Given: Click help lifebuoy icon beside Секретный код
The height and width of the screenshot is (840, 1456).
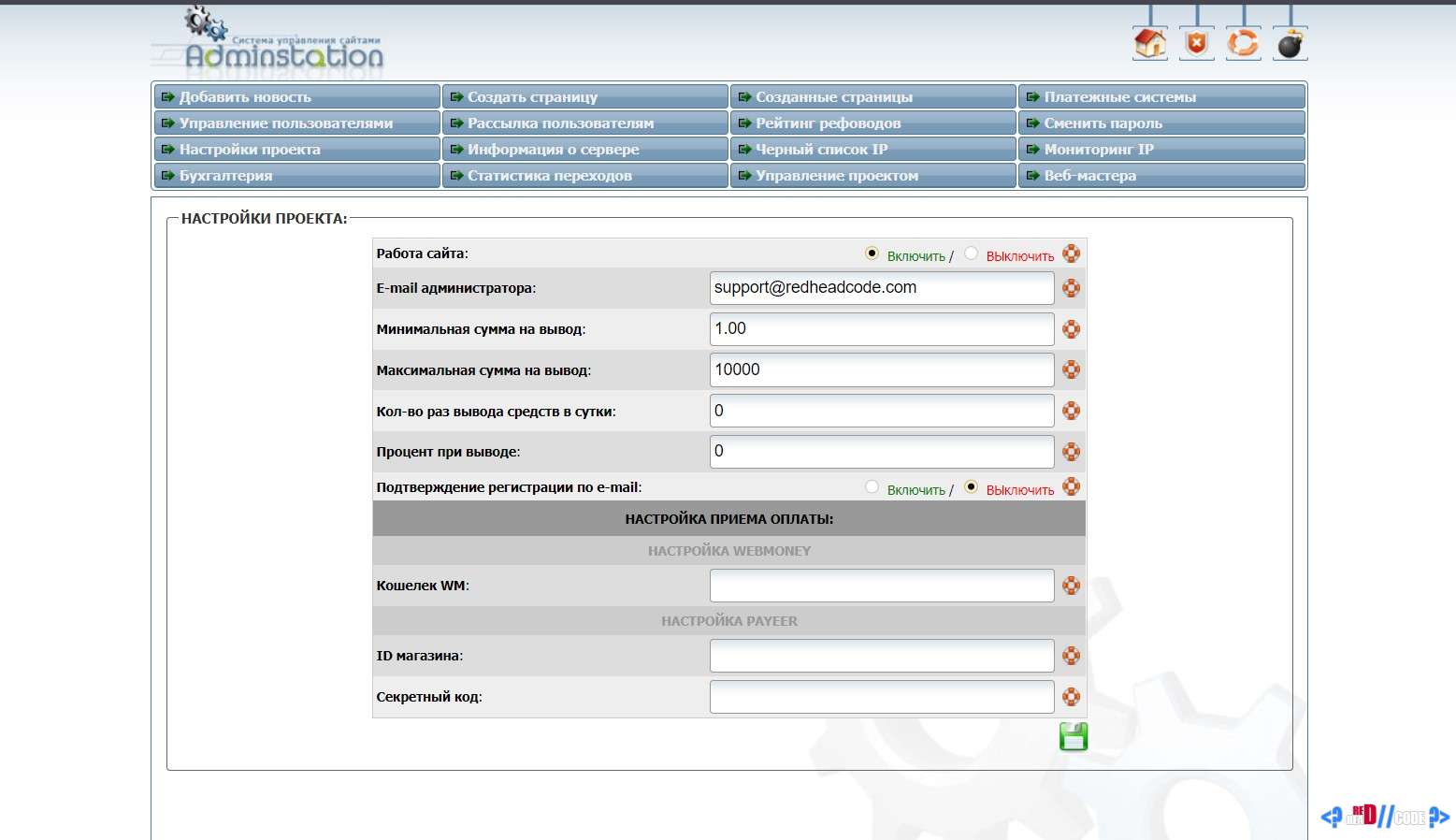Looking at the screenshot, I should pos(1072,697).
